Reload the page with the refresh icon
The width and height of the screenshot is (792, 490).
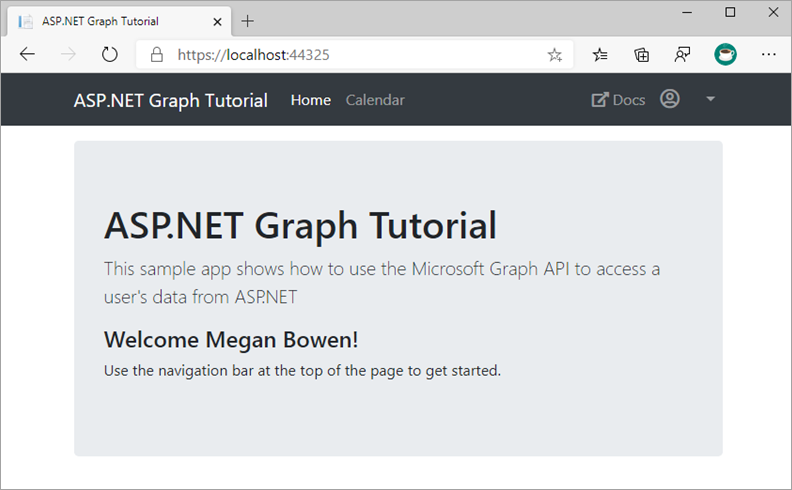click(110, 54)
